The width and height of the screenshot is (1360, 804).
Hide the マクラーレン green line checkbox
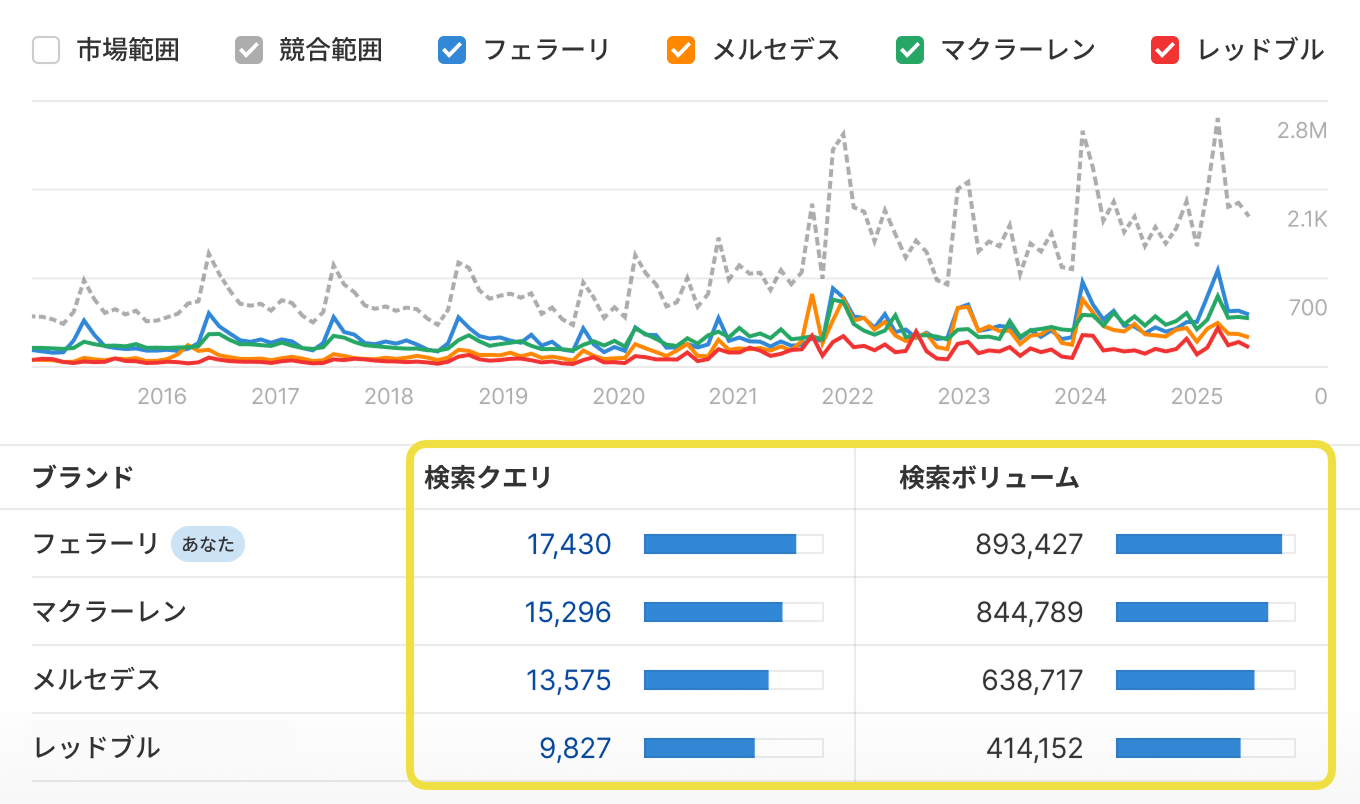(x=910, y=50)
